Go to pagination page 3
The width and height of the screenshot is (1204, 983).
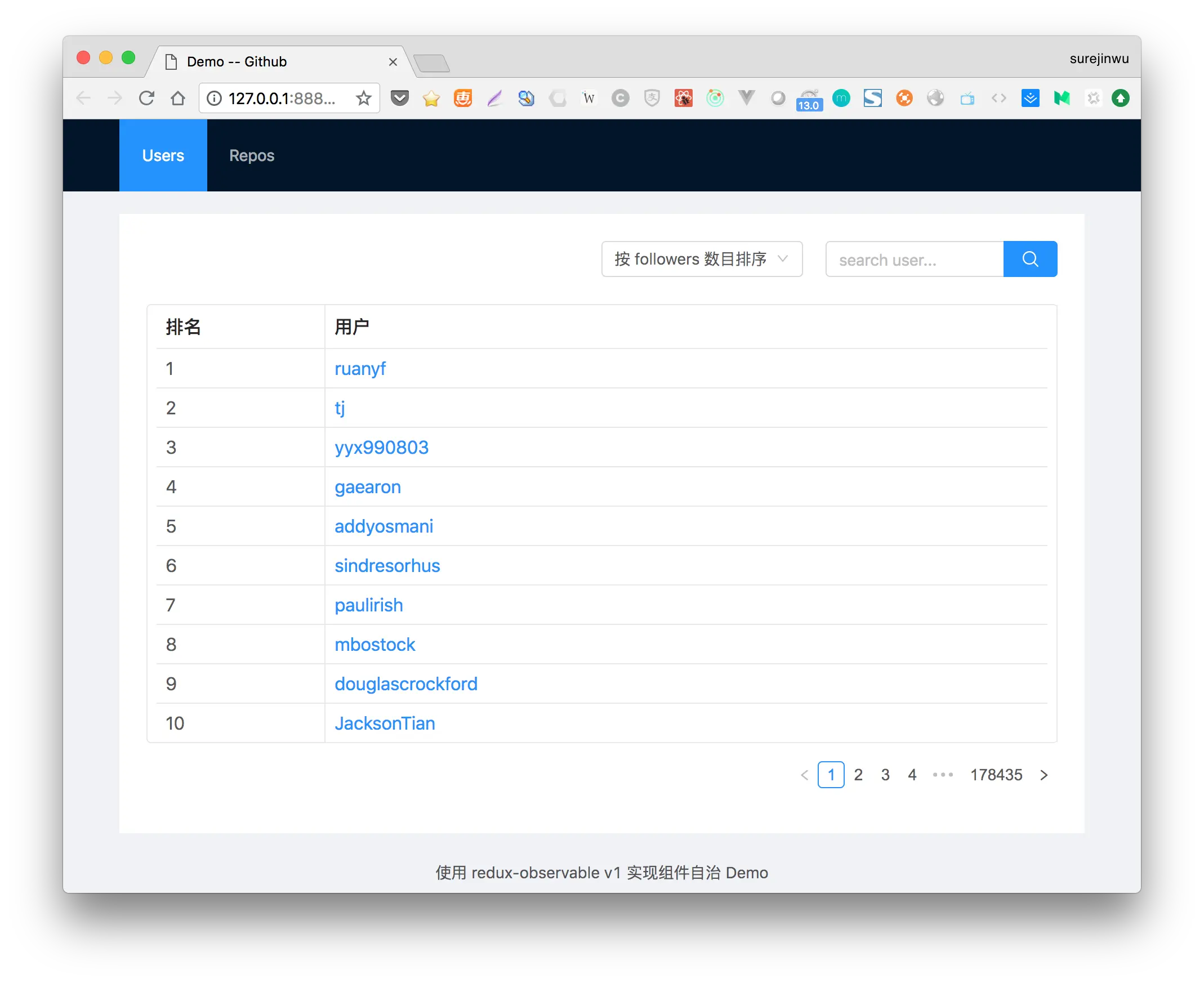point(885,775)
